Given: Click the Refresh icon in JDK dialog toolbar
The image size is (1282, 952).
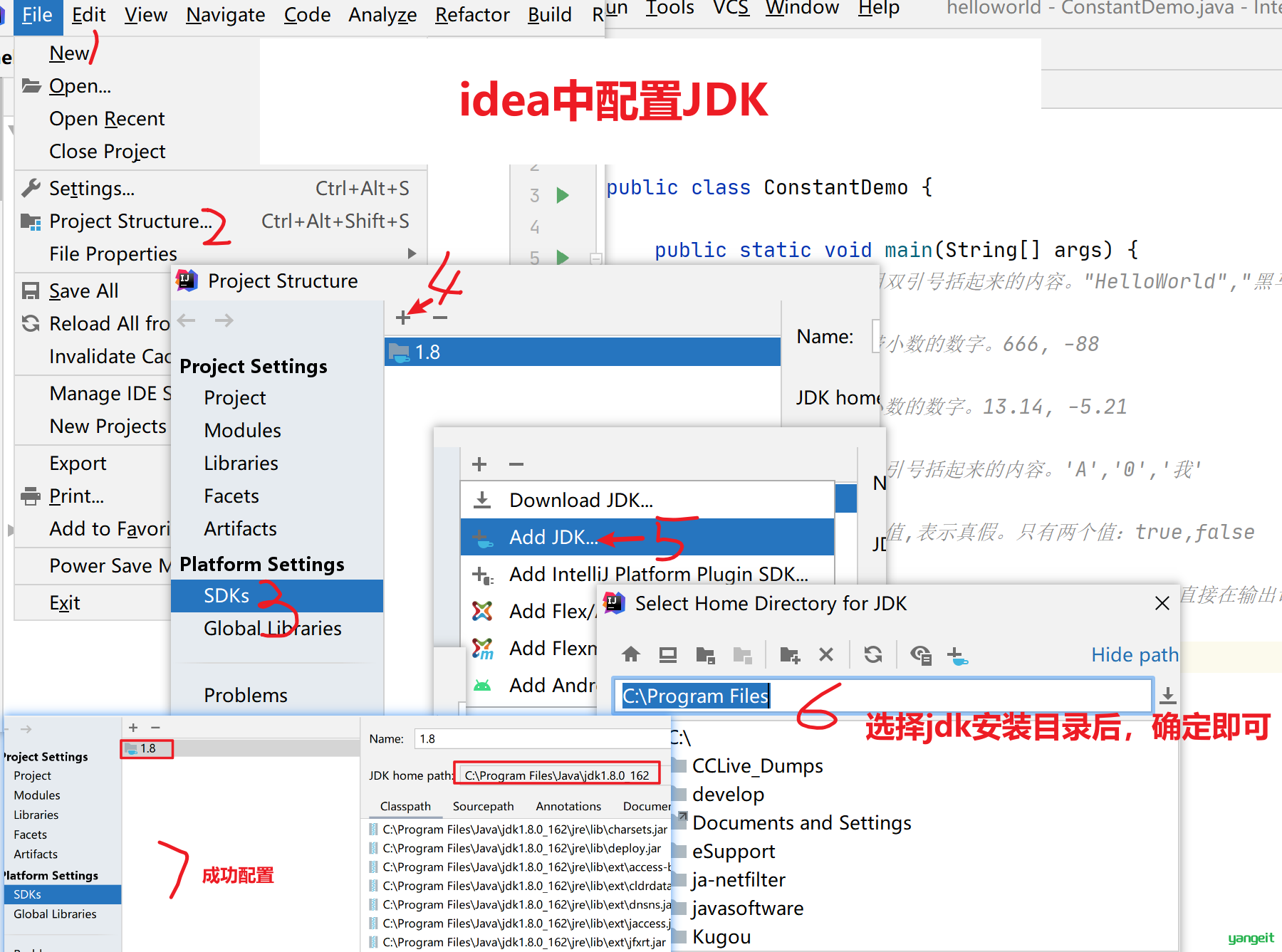Looking at the screenshot, I should tap(873, 654).
